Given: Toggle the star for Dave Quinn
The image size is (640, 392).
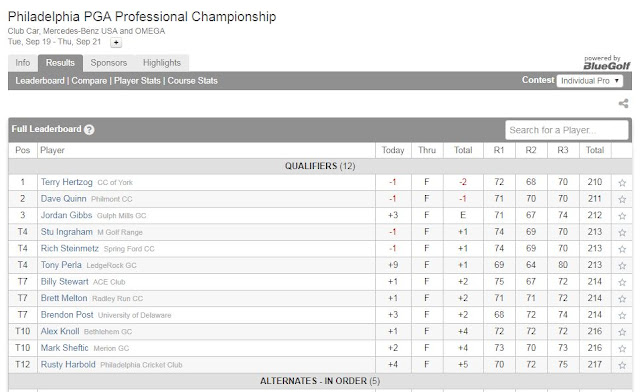Looking at the screenshot, I should click(622, 199).
